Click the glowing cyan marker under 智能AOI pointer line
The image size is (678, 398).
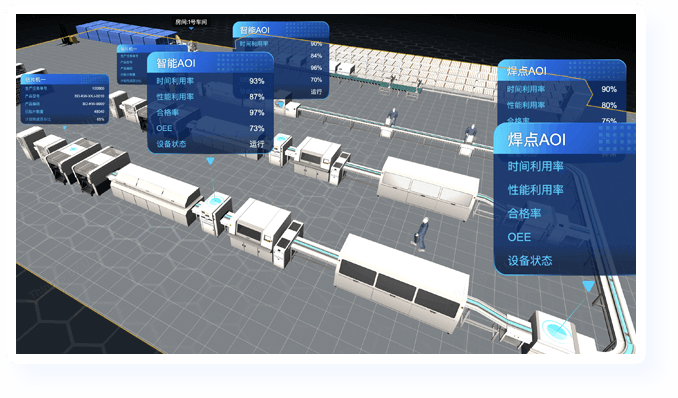(x=215, y=202)
